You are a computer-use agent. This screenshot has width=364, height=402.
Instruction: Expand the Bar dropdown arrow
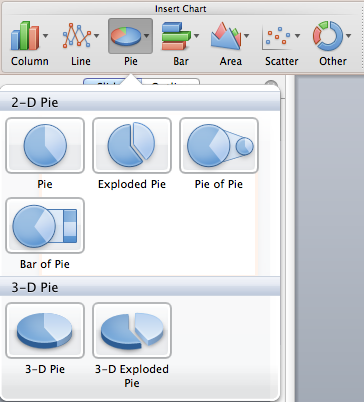(196, 36)
